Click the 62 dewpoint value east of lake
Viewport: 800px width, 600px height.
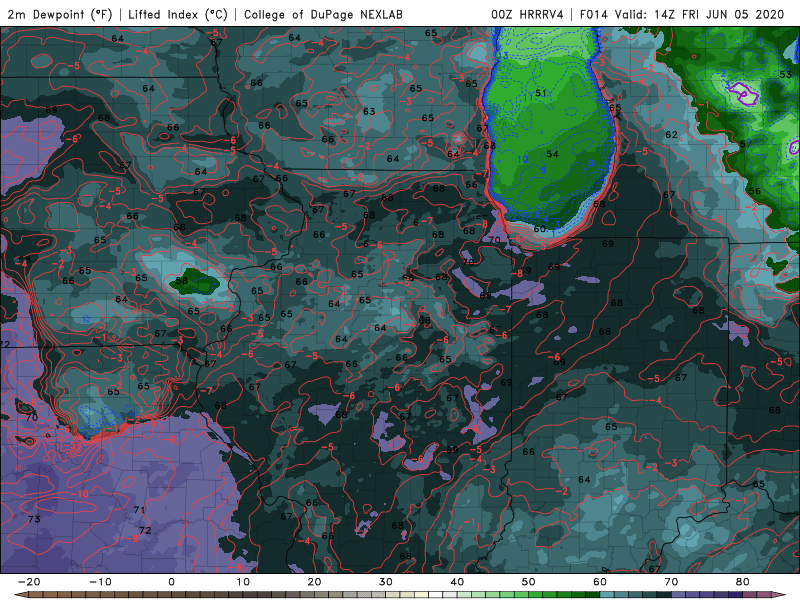point(671,135)
